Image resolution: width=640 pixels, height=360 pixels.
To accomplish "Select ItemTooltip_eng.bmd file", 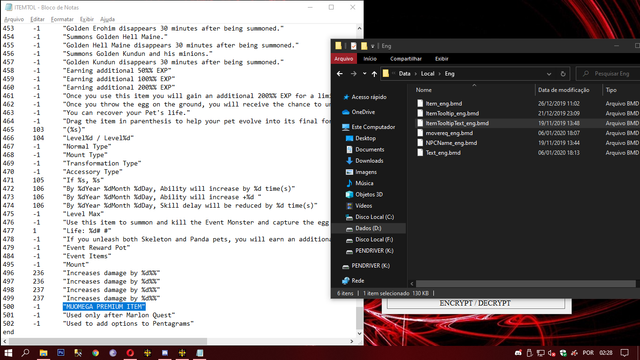I will point(452,113).
